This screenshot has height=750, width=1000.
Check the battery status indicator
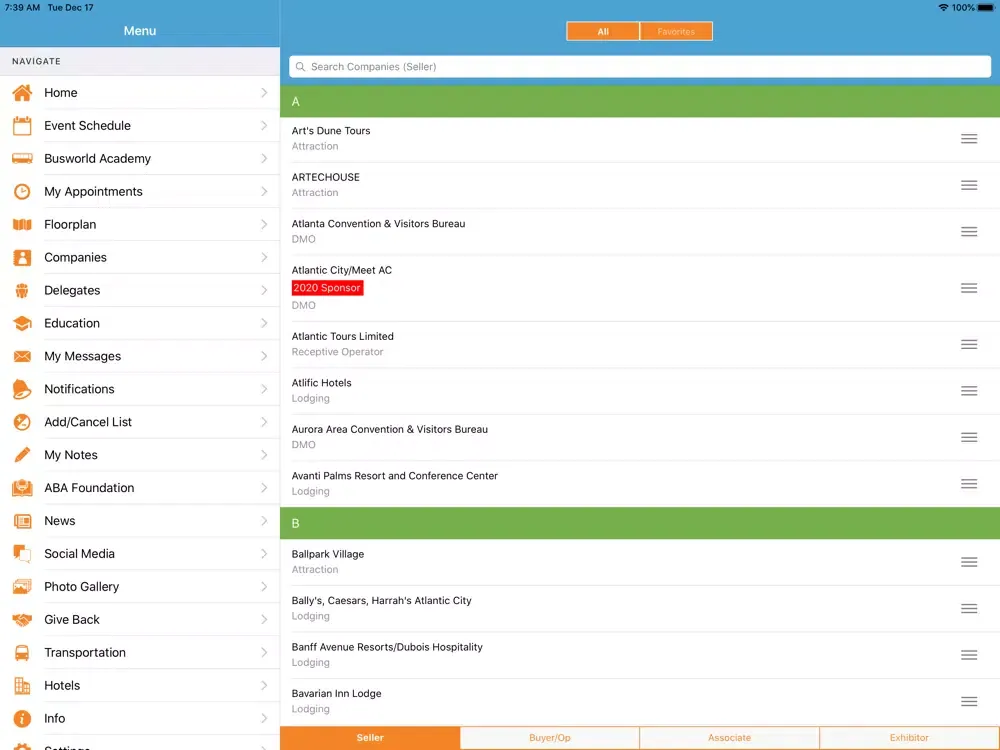click(x=985, y=8)
